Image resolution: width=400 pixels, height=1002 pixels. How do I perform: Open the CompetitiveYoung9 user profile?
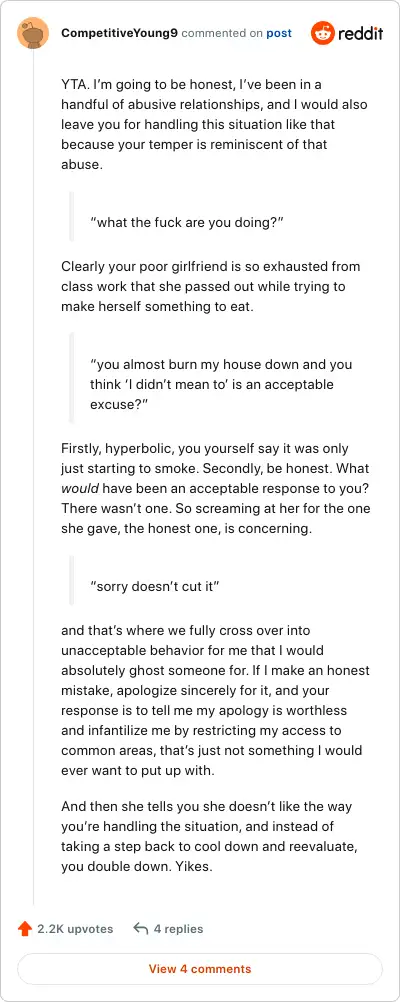pos(119,33)
